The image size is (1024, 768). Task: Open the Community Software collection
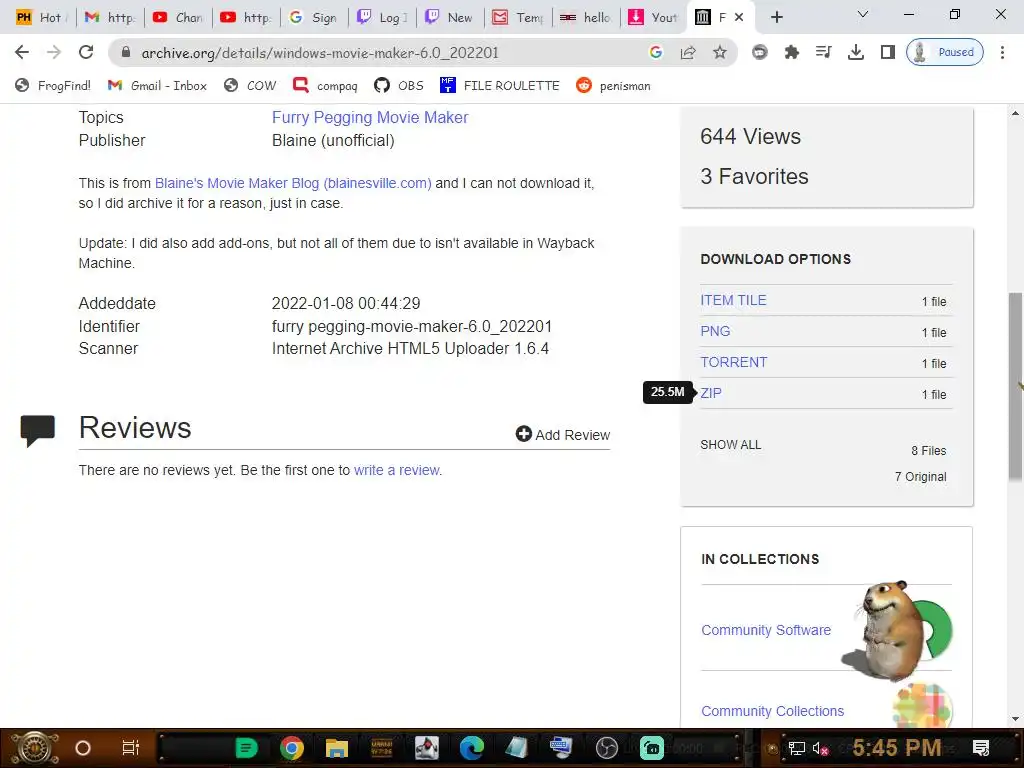pos(765,630)
